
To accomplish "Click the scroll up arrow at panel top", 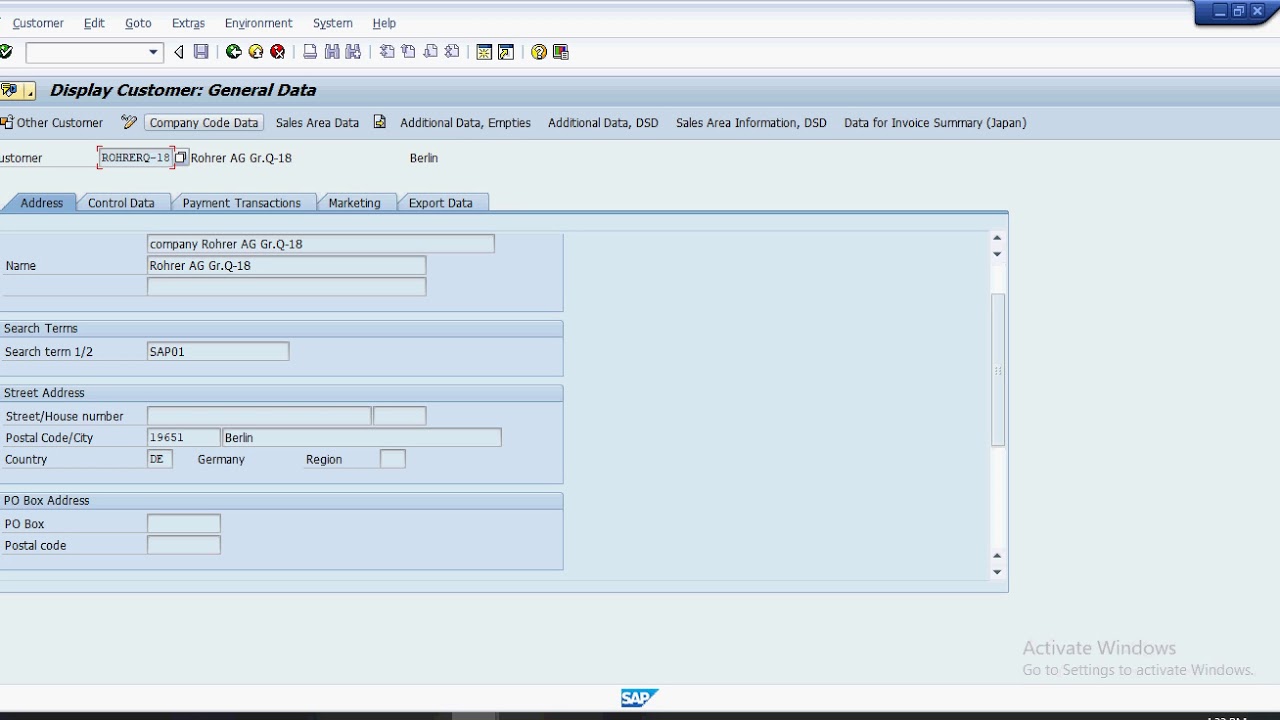I will coord(997,238).
